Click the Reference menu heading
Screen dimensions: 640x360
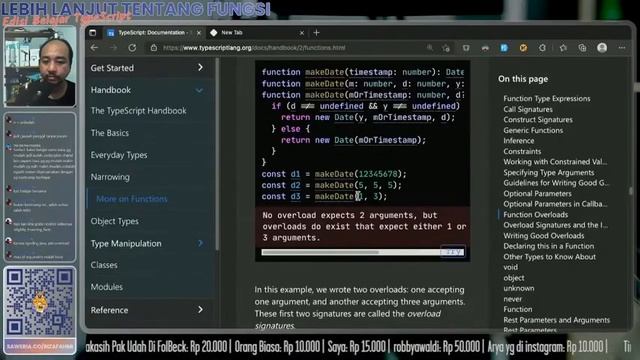(x=109, y=310)
